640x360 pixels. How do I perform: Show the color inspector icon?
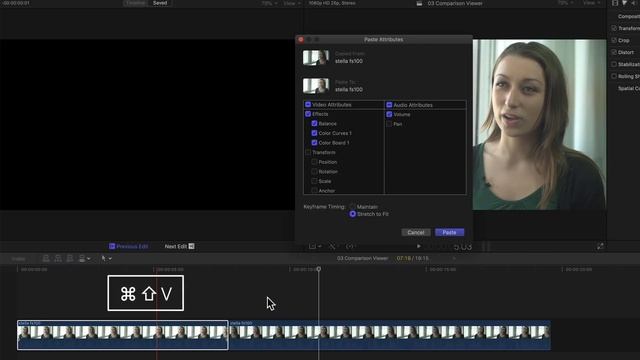click(624, 3)
